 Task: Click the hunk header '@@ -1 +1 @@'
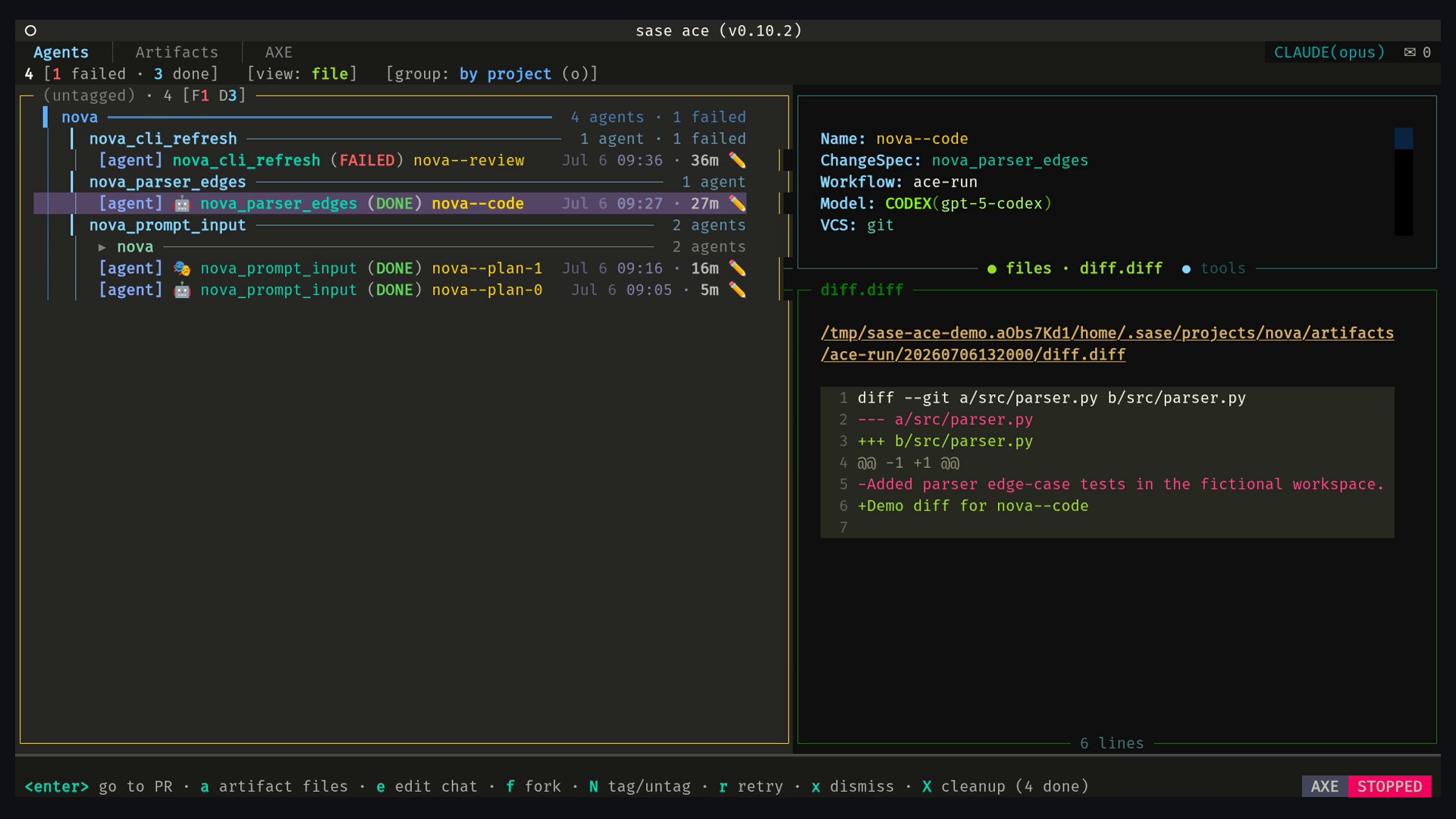[x=908, y=463]
